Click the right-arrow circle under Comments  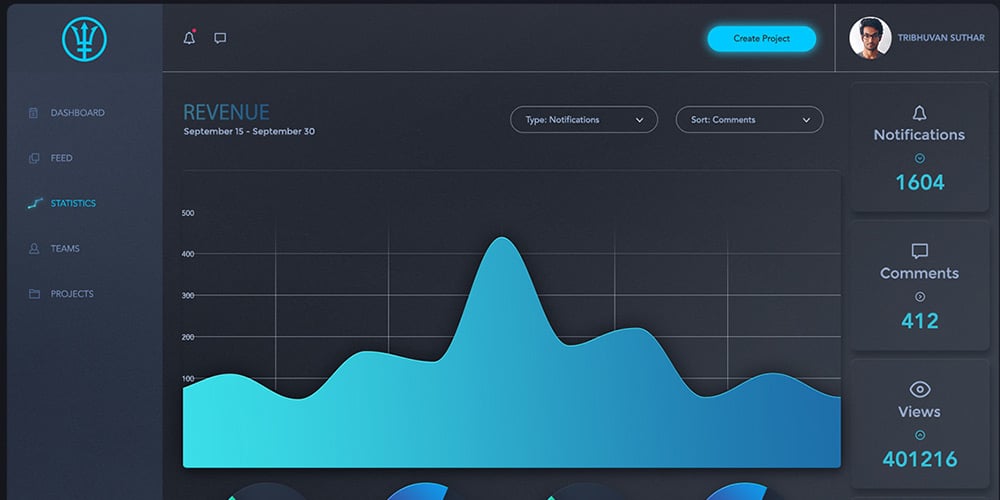(x=920, y=297)
